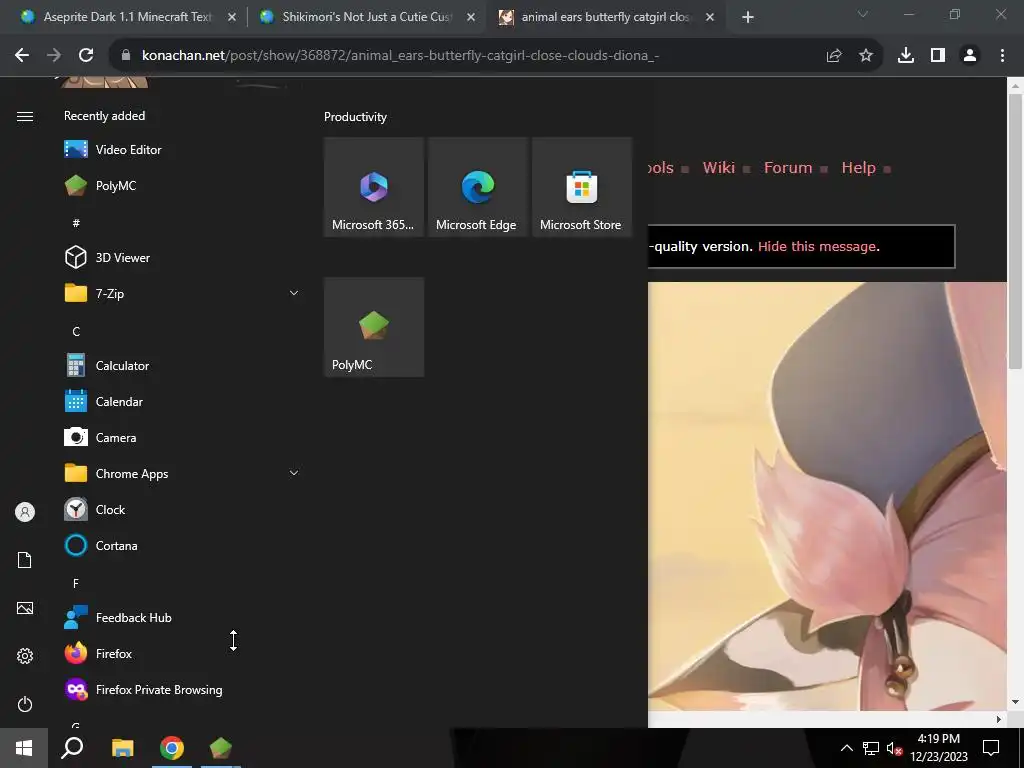Launch Firefox from the app list
The image size is (1024, 768).
pyautogui.click(x=181, y=653)
